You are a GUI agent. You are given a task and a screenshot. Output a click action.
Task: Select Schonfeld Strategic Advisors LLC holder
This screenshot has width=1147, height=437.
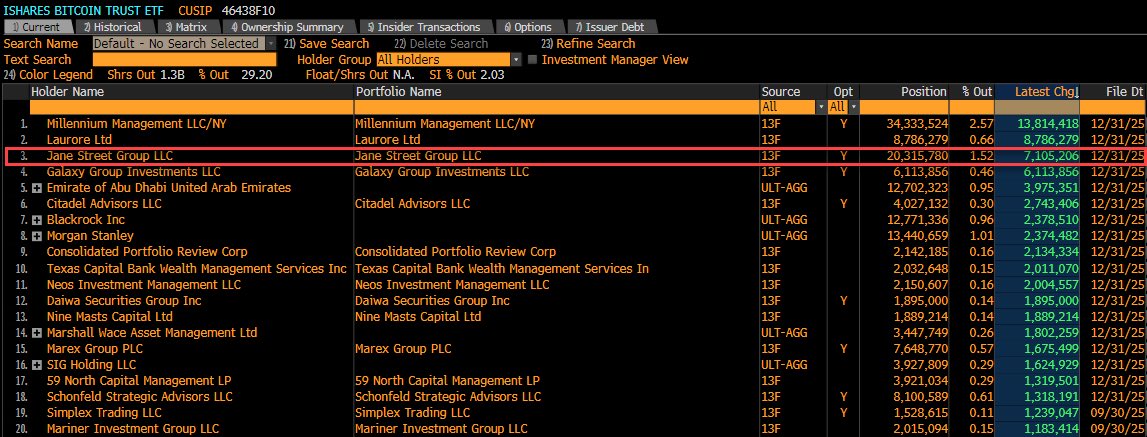click(x=139, y=397)
